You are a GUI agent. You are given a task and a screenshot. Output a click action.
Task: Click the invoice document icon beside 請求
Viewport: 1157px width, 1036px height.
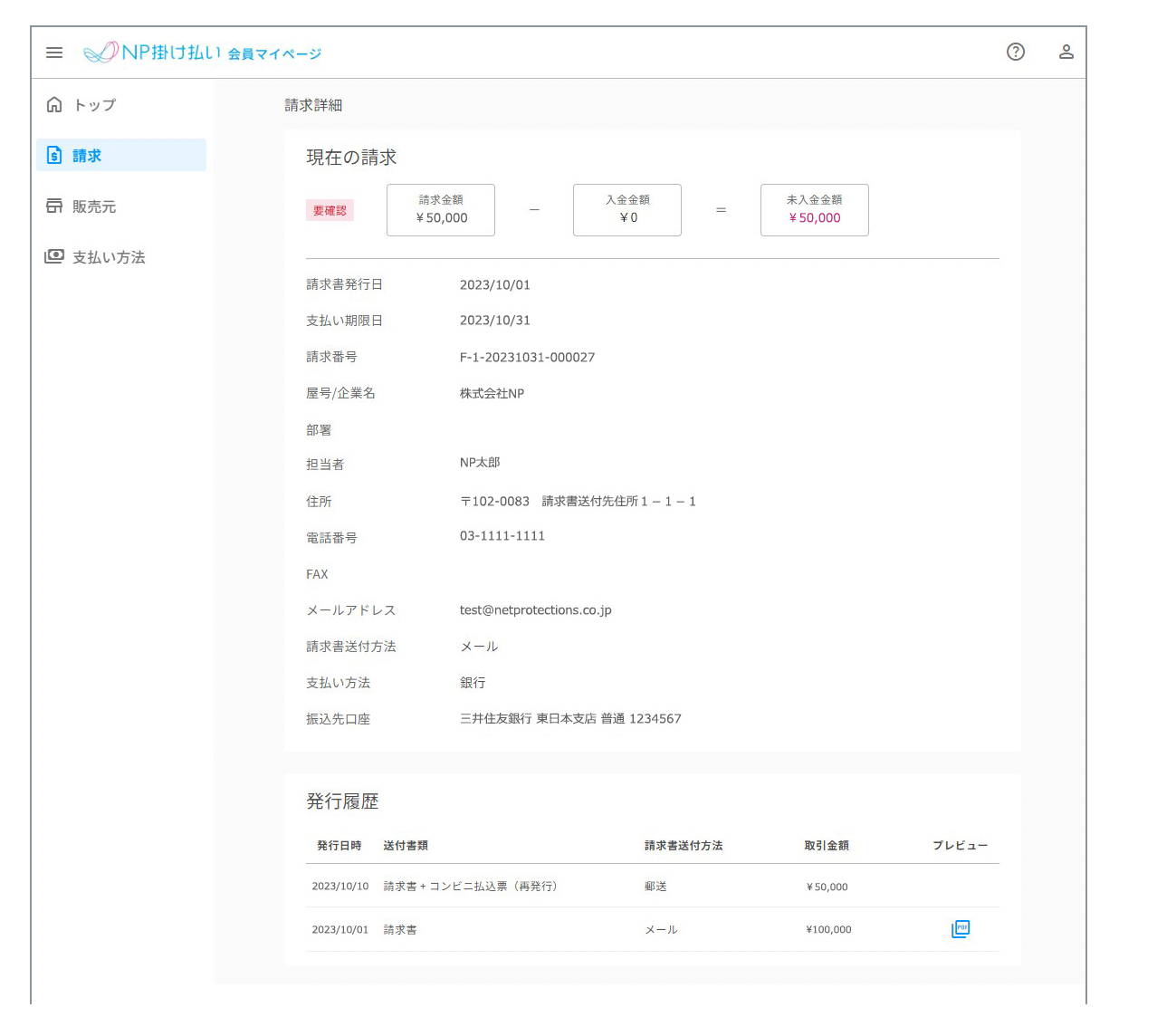tap(54, 156)
